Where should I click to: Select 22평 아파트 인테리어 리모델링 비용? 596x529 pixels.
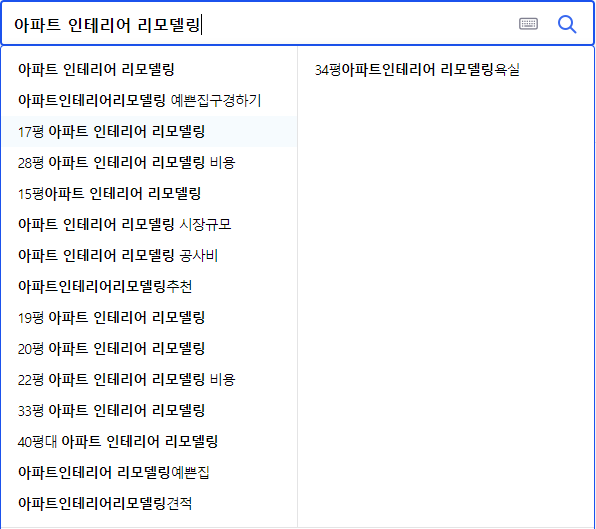(x=127, y=380)
